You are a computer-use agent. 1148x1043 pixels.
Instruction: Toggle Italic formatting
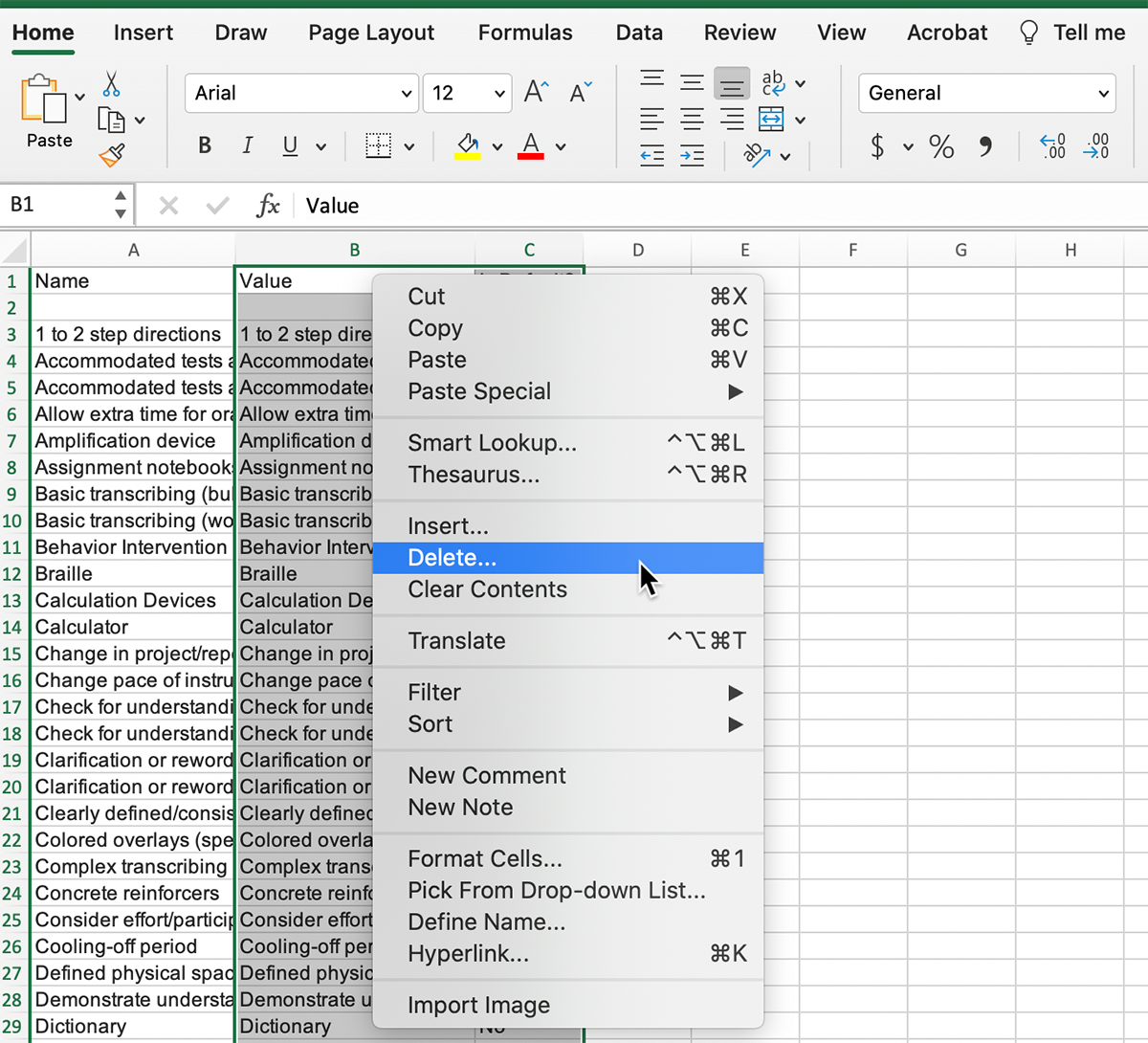click(248, 146)
